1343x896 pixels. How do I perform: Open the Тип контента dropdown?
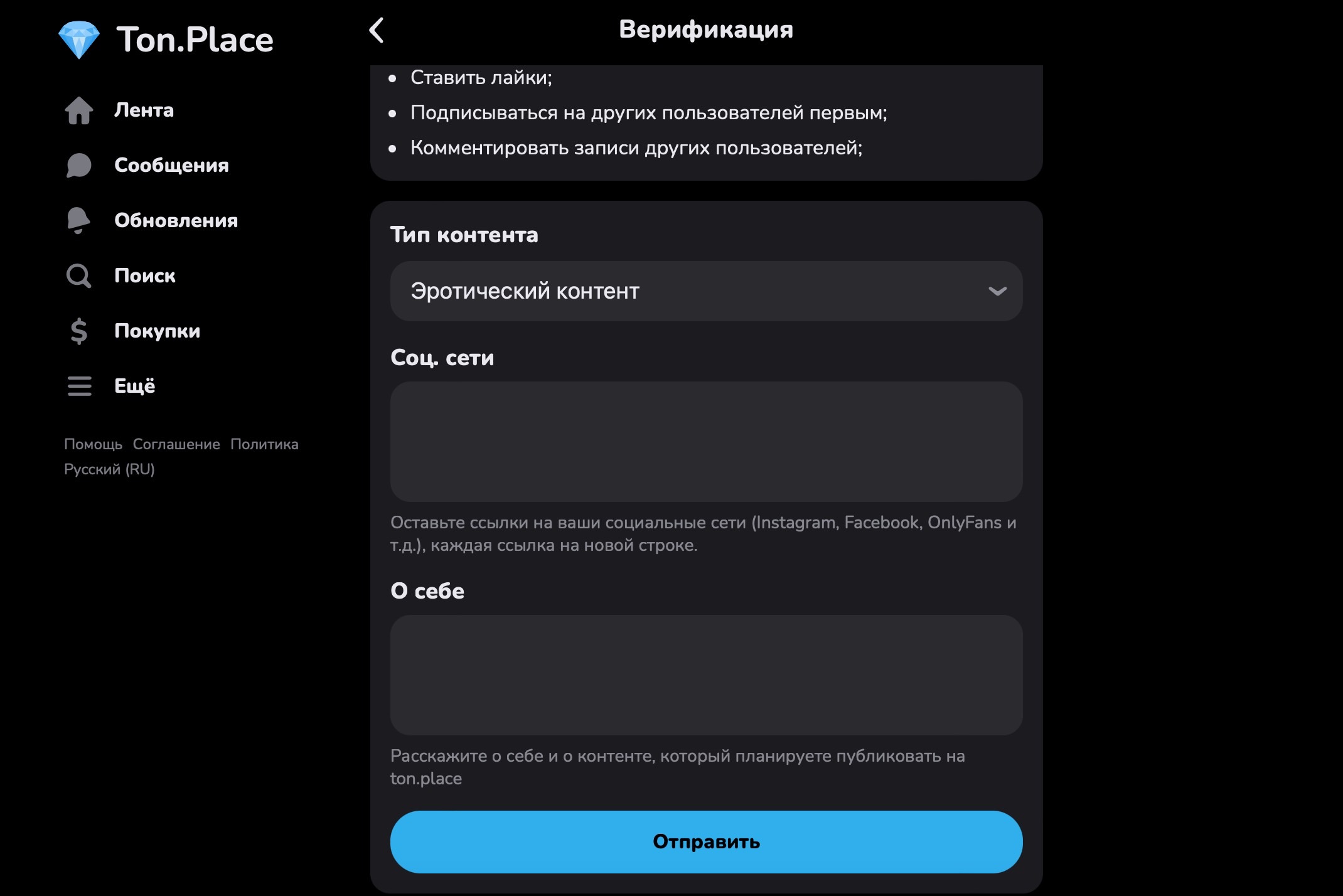[706, 291]
